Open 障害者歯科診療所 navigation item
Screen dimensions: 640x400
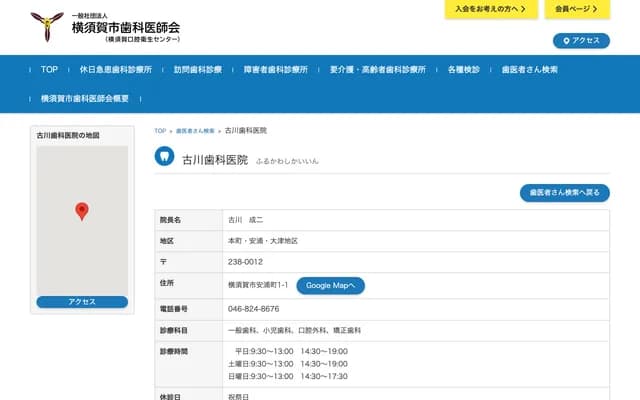coord(277,71)
